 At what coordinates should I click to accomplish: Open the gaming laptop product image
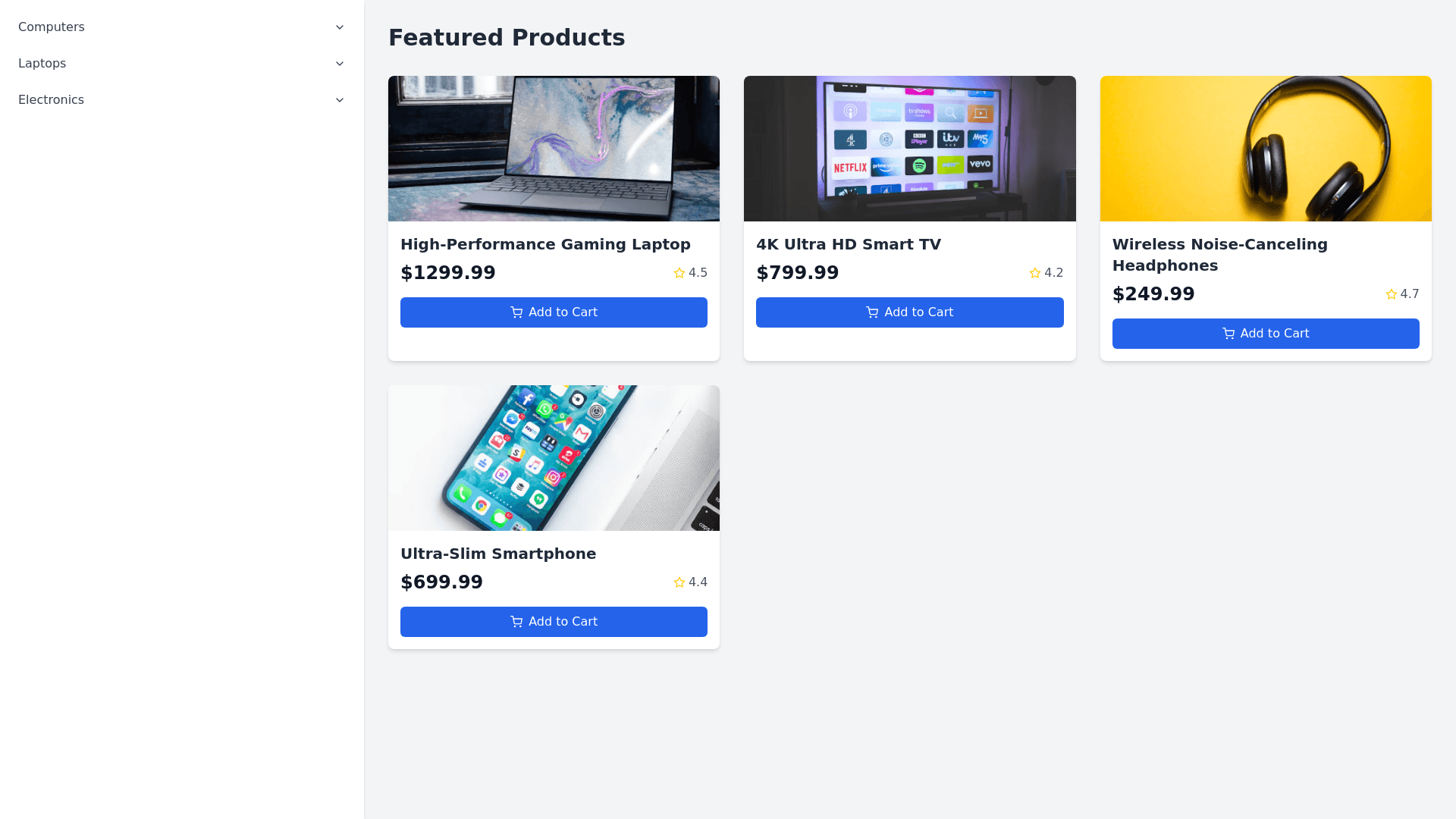(554, 149)
